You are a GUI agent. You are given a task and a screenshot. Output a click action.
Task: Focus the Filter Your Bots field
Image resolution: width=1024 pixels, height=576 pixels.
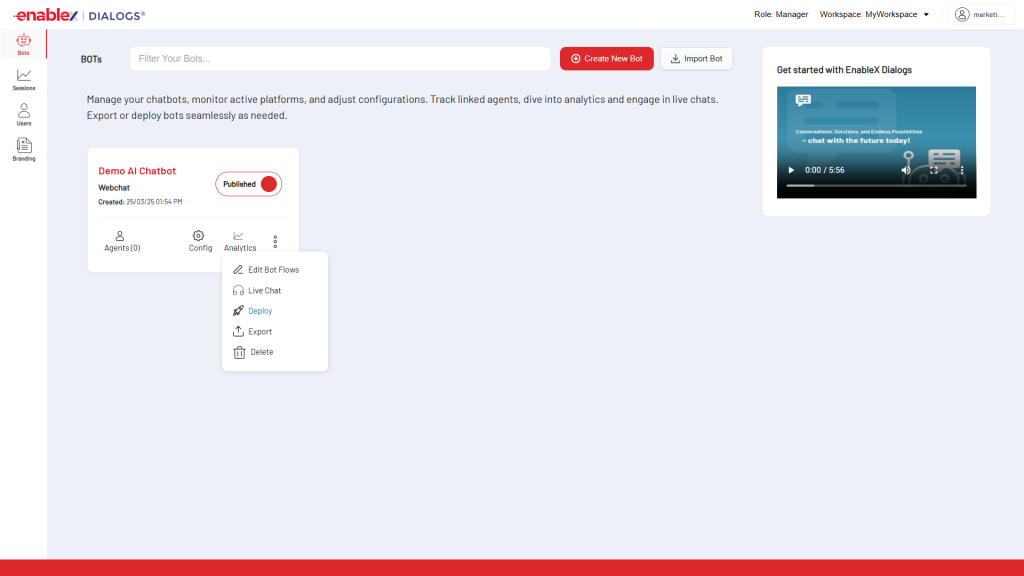click(340, 59)
